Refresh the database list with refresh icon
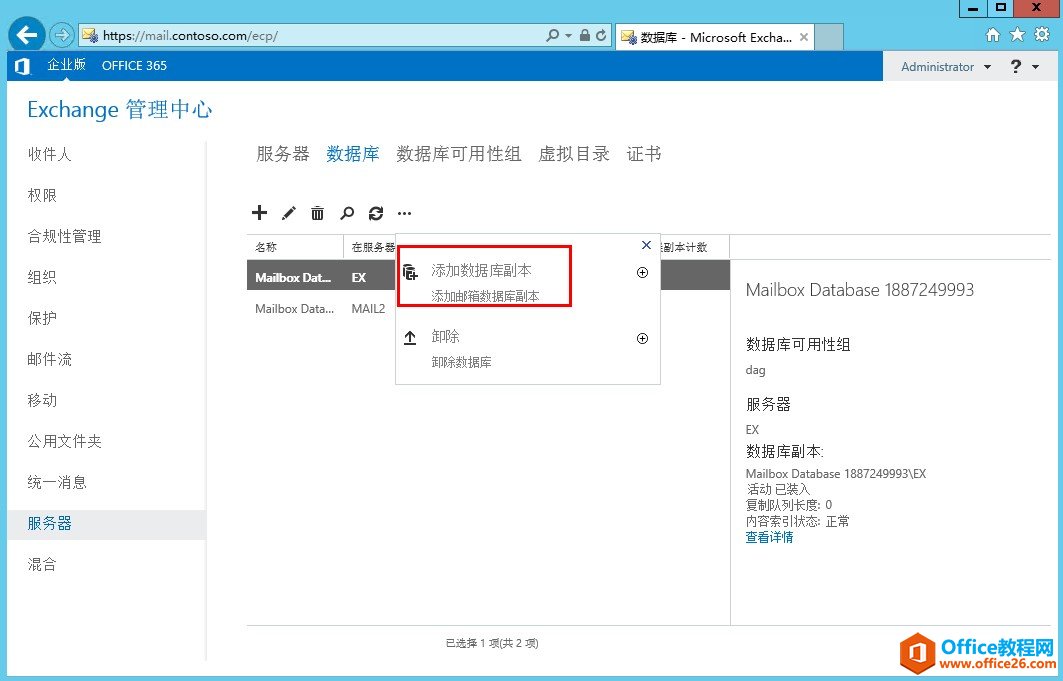Image resolution: width=1063 pixels, height=681 pixels. (375, 212)
